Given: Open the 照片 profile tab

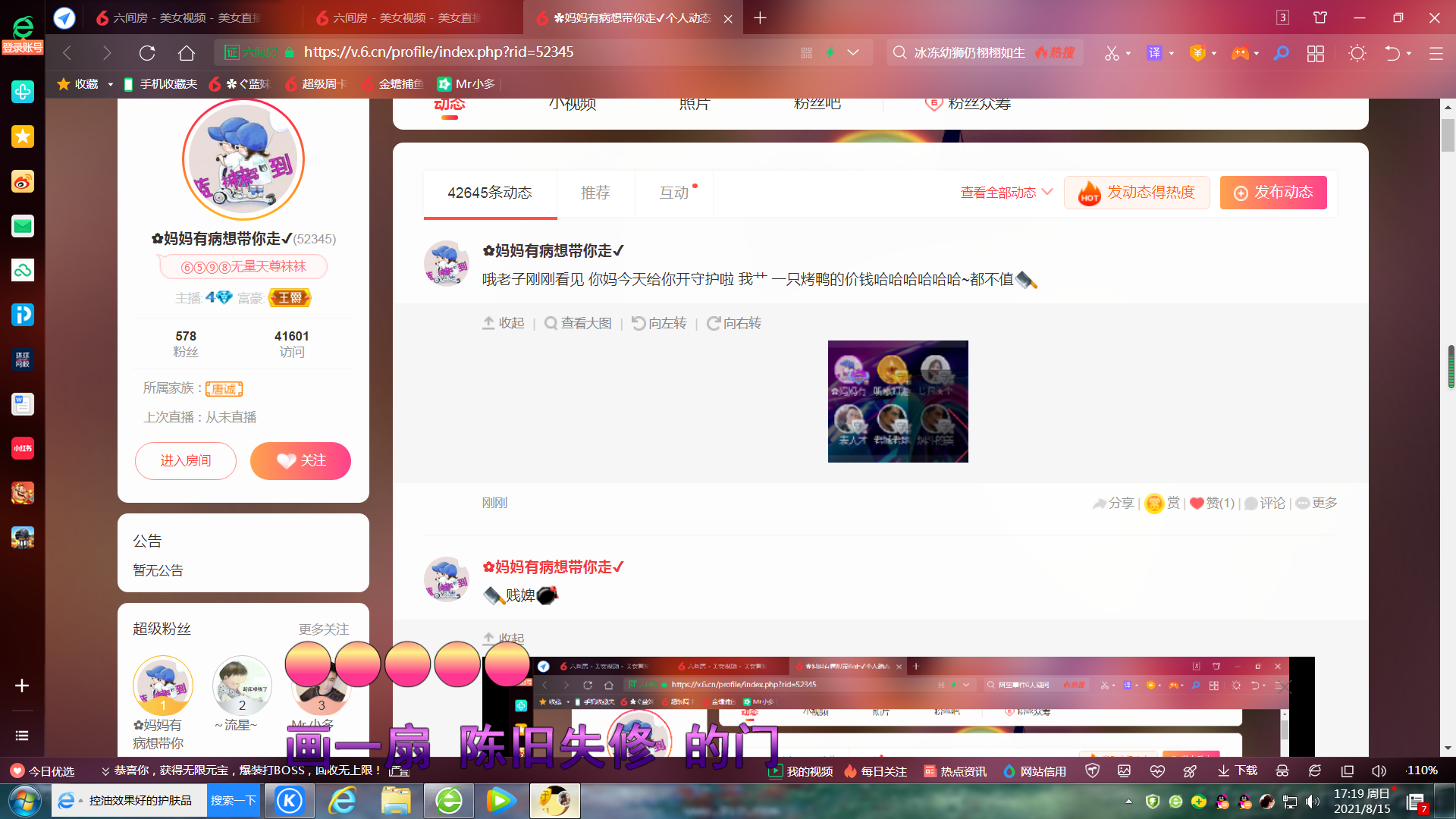Looking at the screenshot, I should point(694,105).
